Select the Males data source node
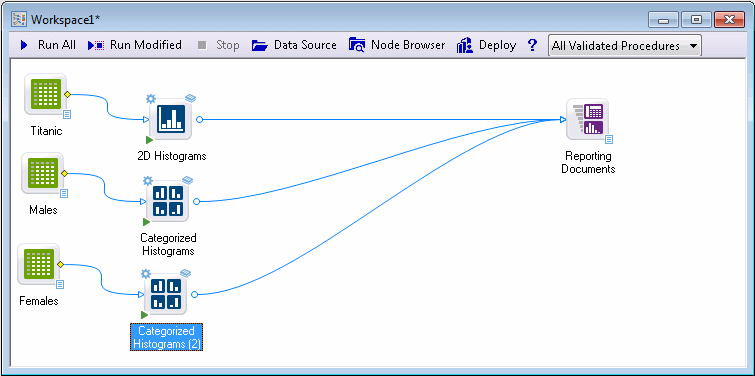The height and width of the screenshot is (376, 755). coord(42,173)
